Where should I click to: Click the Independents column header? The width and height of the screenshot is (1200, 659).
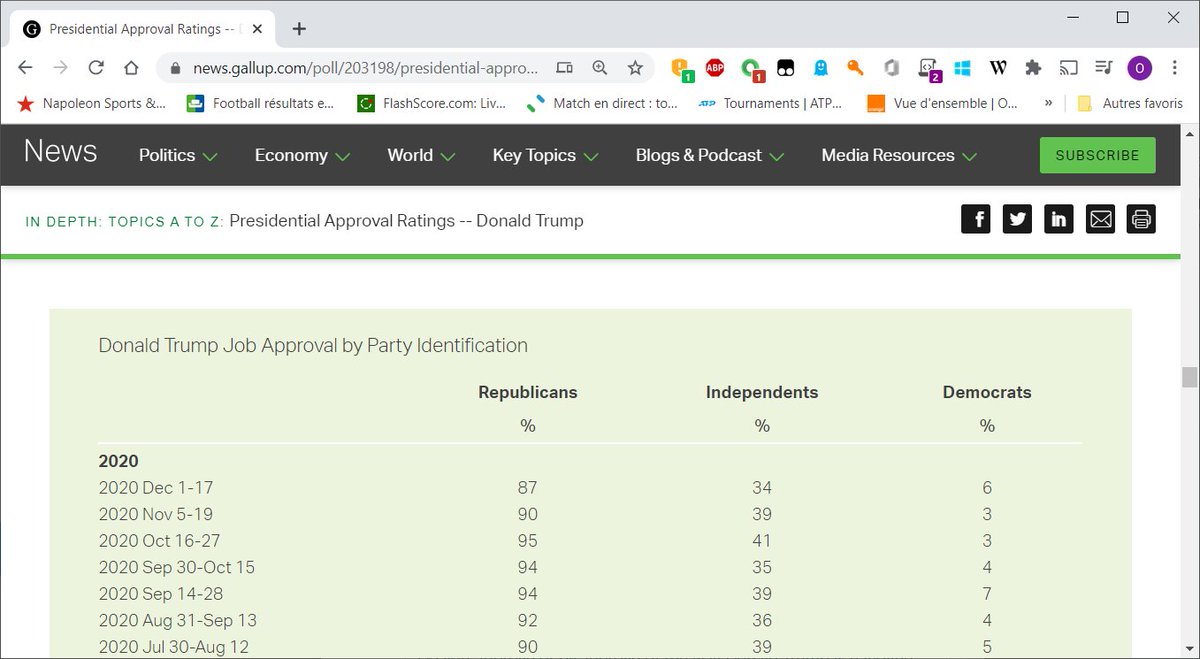762,392
